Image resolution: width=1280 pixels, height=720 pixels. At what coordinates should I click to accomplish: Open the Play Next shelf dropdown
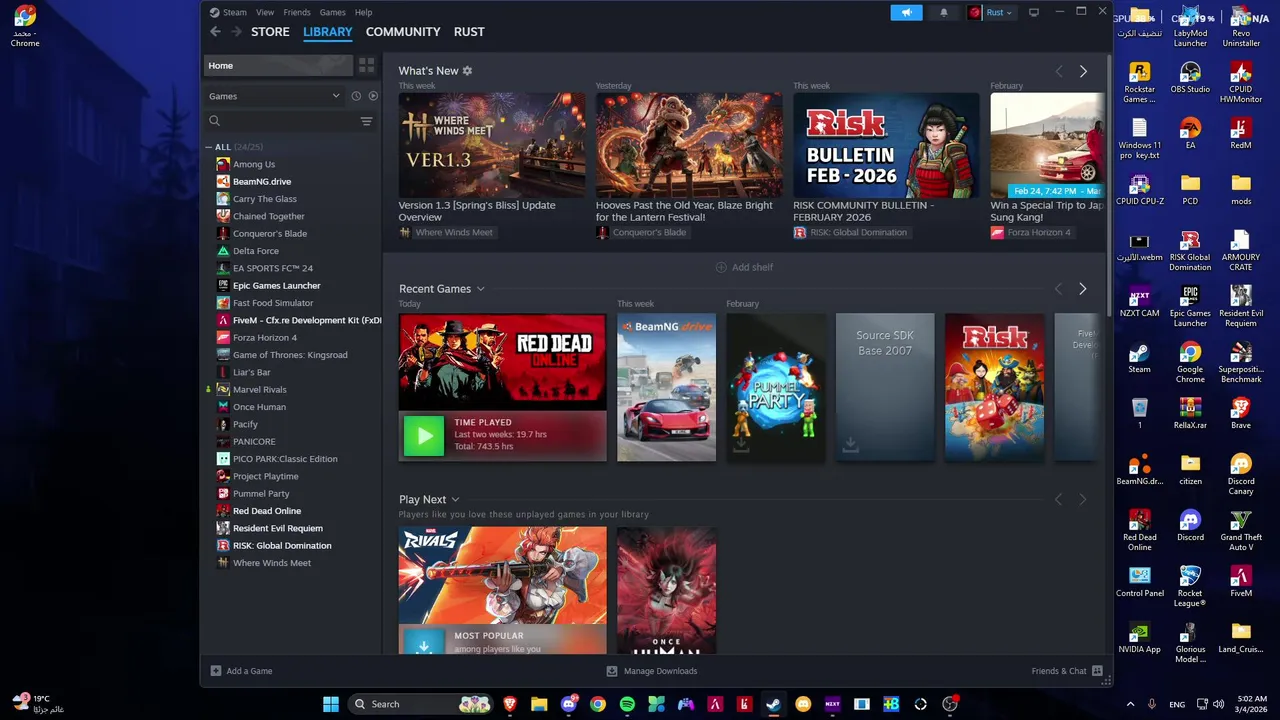(x=455, y=500)
